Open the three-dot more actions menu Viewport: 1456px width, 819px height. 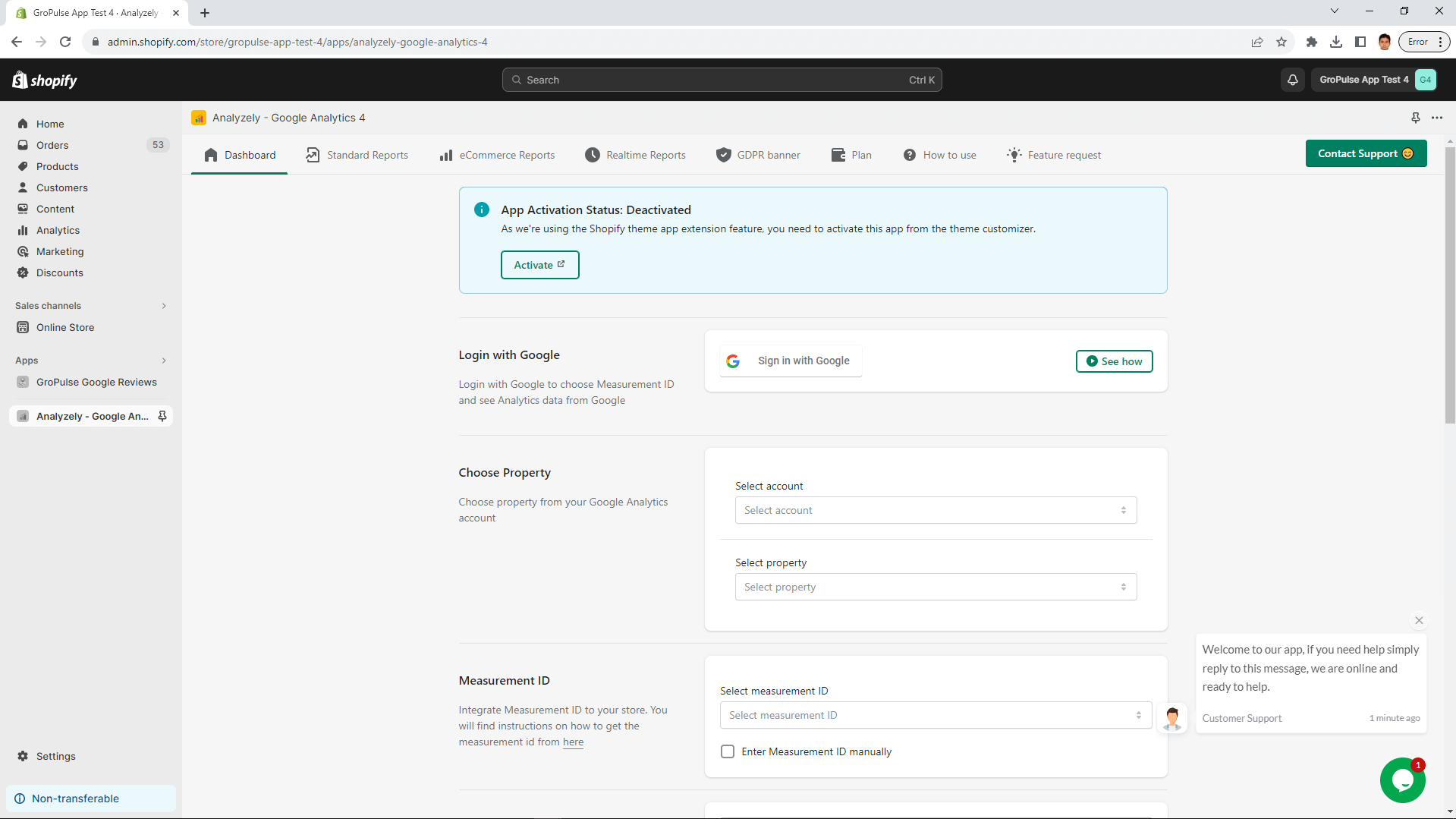[x=1437, y=118]
